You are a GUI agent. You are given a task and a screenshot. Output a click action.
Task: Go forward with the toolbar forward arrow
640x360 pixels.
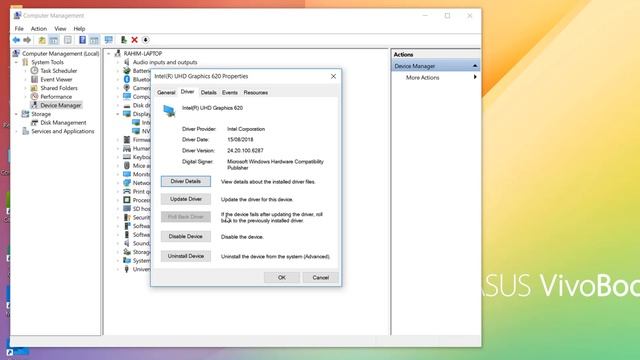pos(27,40)
